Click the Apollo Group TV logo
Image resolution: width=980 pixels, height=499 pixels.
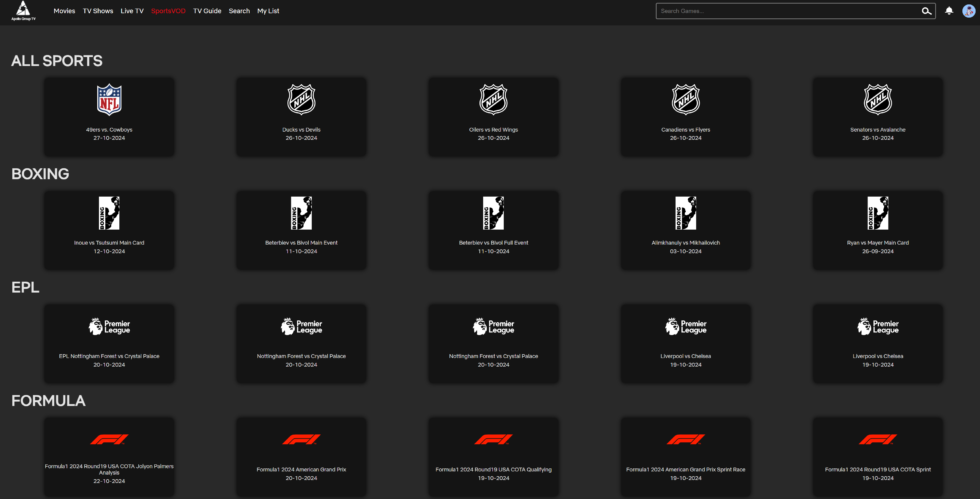point(22,11)
